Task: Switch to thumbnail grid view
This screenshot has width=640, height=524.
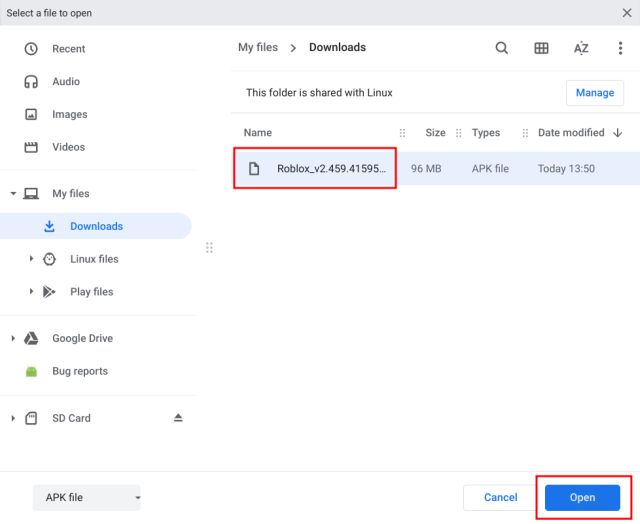Action: (541, 48)
